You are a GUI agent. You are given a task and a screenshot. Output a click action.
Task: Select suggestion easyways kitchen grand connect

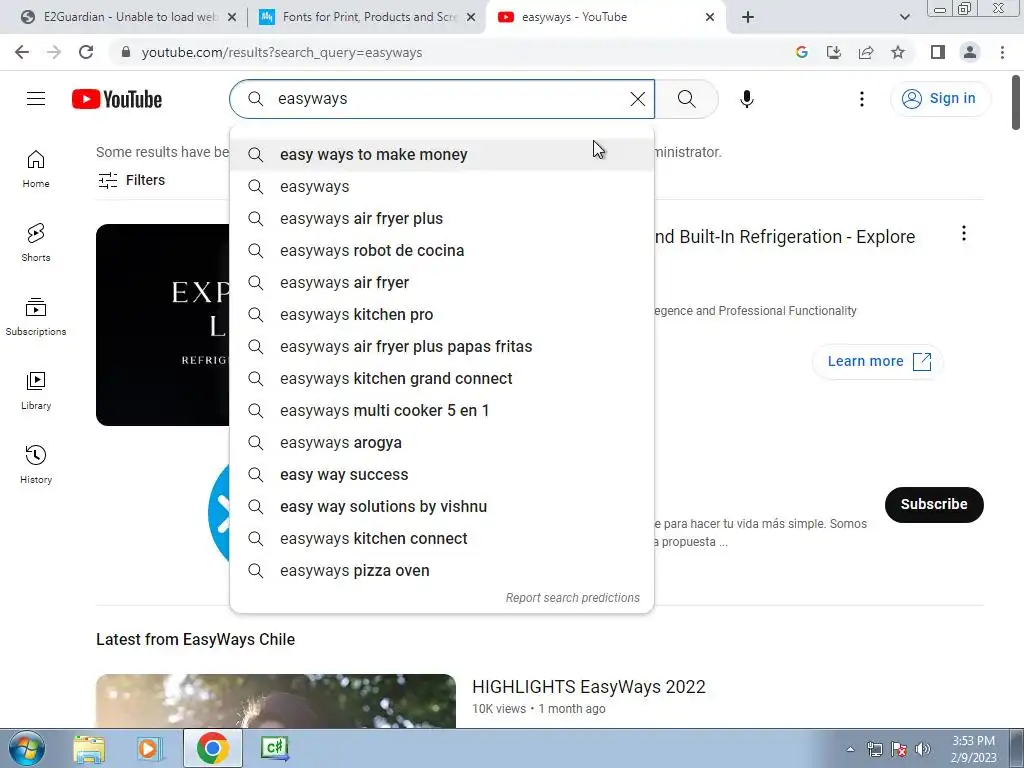pyautogui.click(x=442, y=379)
